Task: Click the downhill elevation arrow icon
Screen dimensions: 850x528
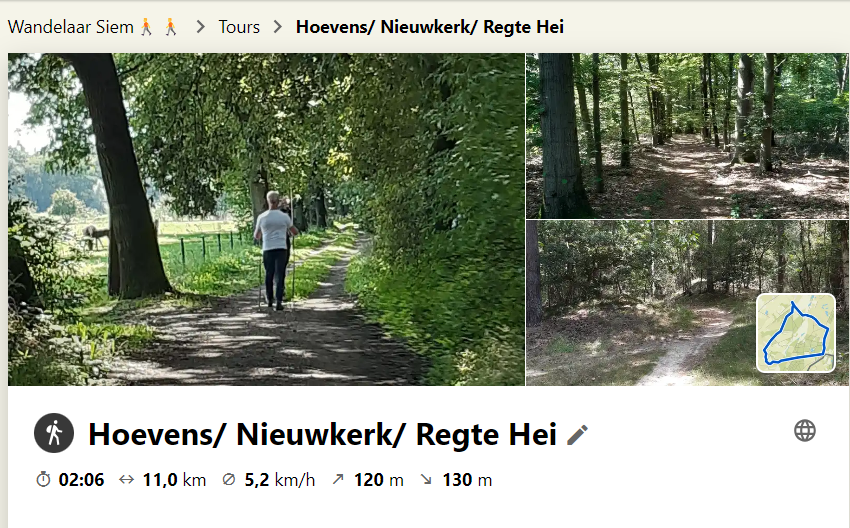Action: click(x=426, y=479)
